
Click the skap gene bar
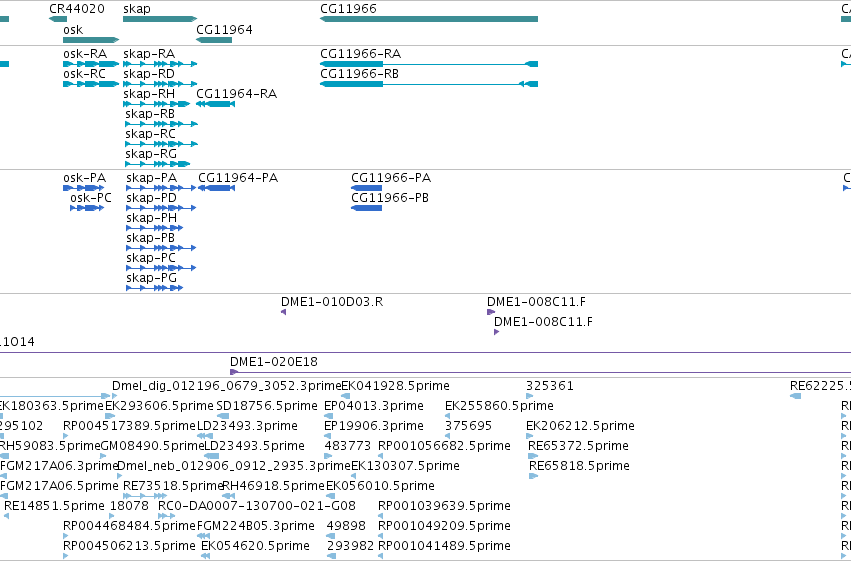(x=160, y=19)
